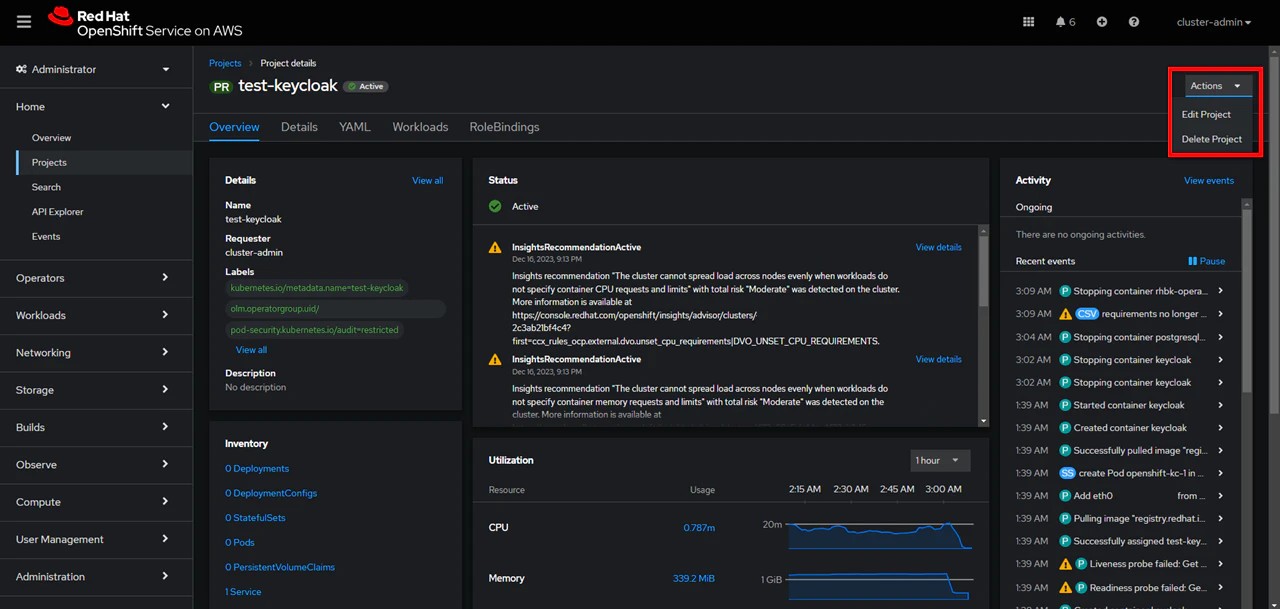
Task: Expand the Successfully pulled image event
Action: [x=1221, y=451]
